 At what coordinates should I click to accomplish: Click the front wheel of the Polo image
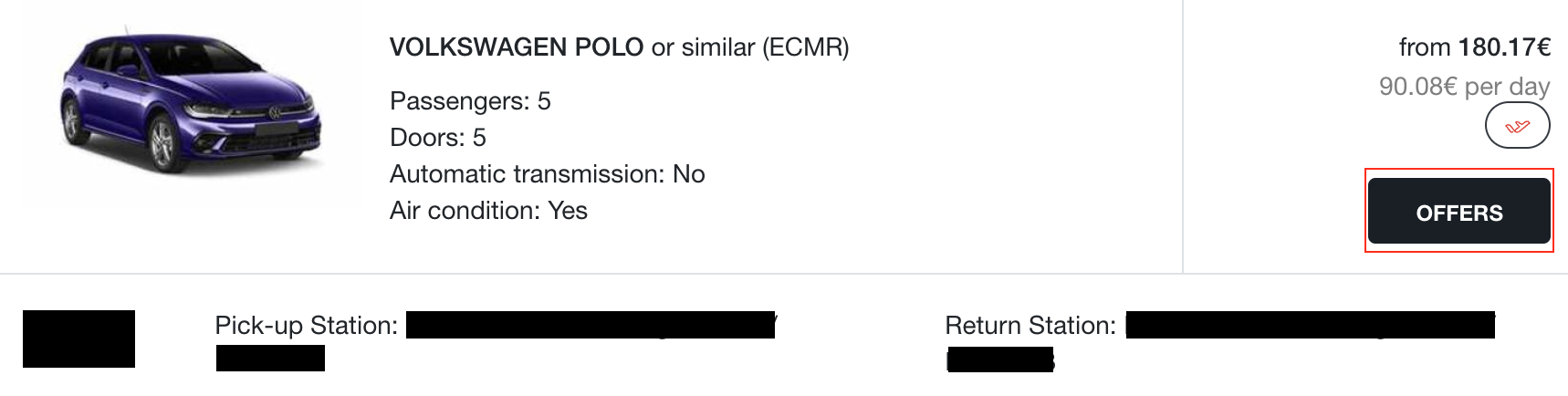click(x=163, y=146)
